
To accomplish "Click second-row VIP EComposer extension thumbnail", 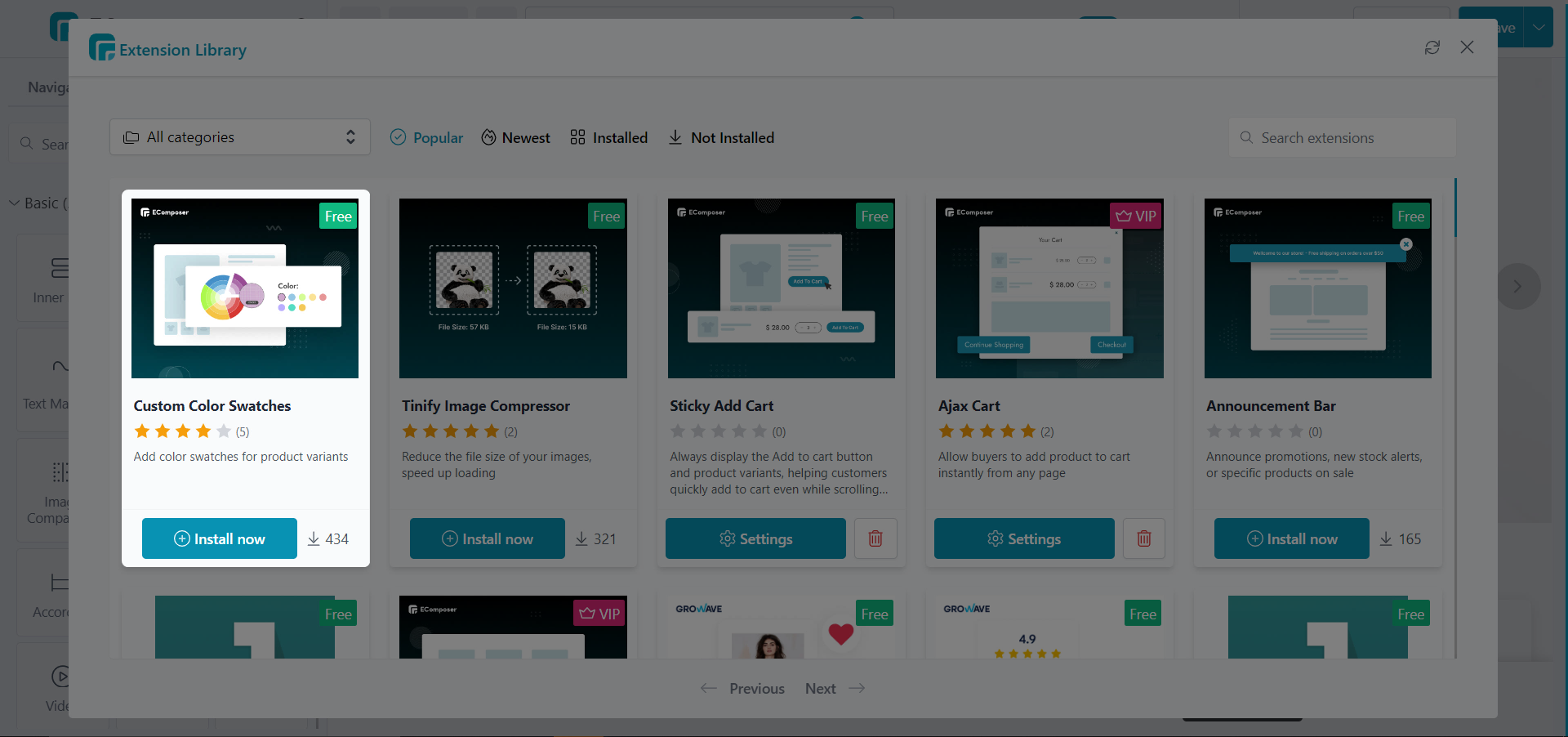I will [x=513, y=628].
